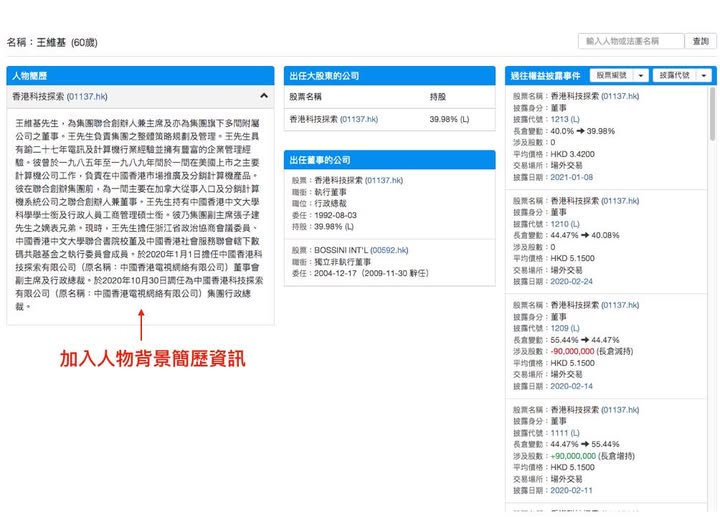Open disclosure code 1213 (L) link
The image size is (720, 517).
point(565,119)
